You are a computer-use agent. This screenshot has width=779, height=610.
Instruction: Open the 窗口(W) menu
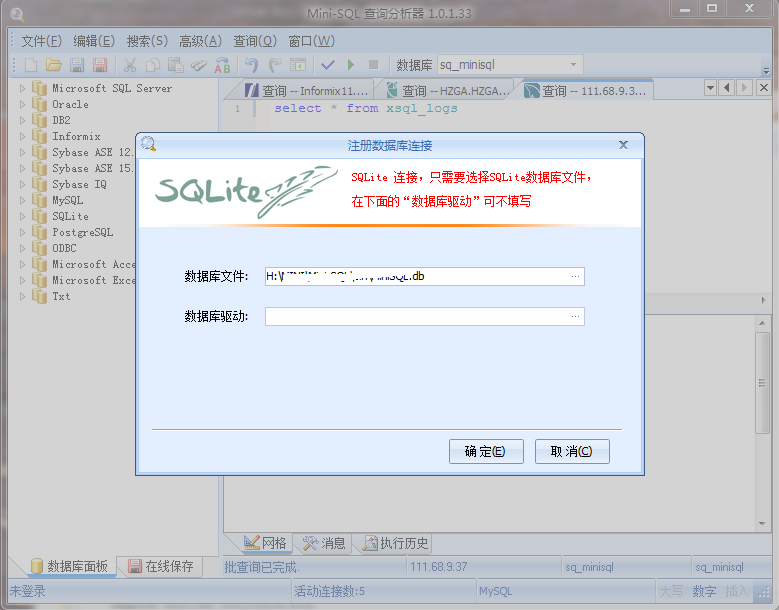coord(312,41)
